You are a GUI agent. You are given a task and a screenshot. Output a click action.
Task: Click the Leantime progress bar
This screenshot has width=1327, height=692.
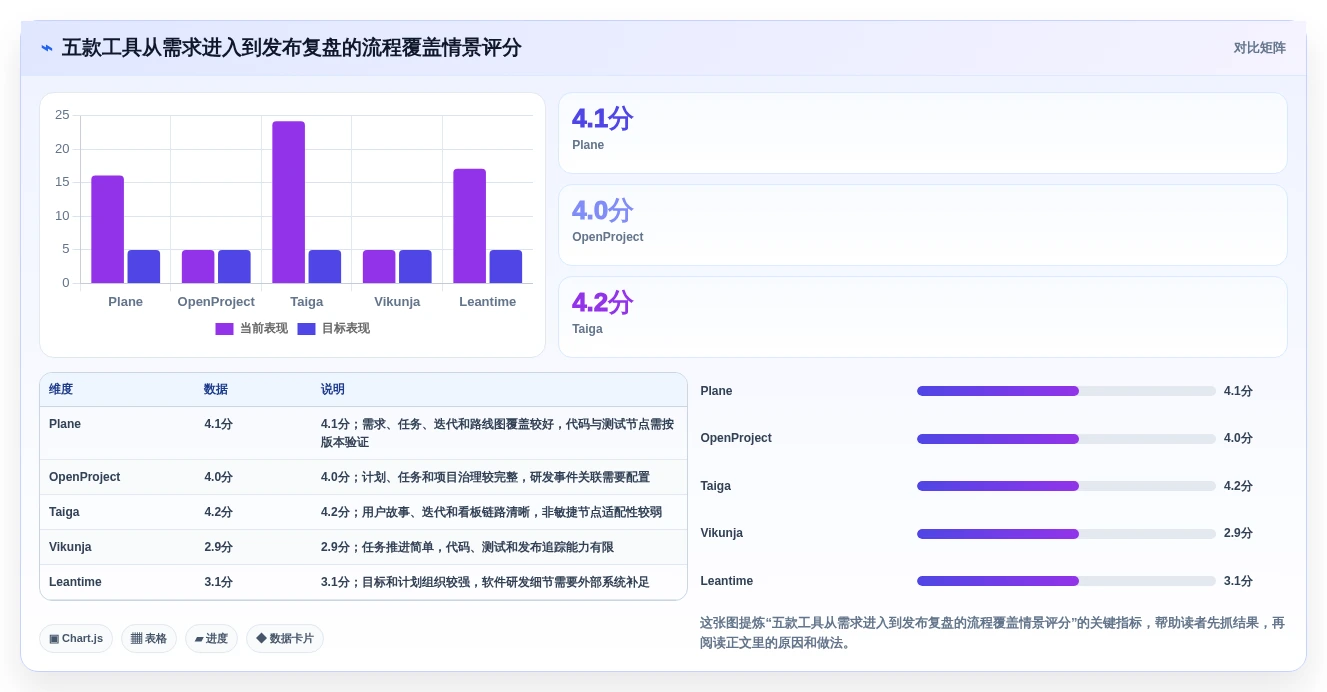click(x=1066, y=581)
